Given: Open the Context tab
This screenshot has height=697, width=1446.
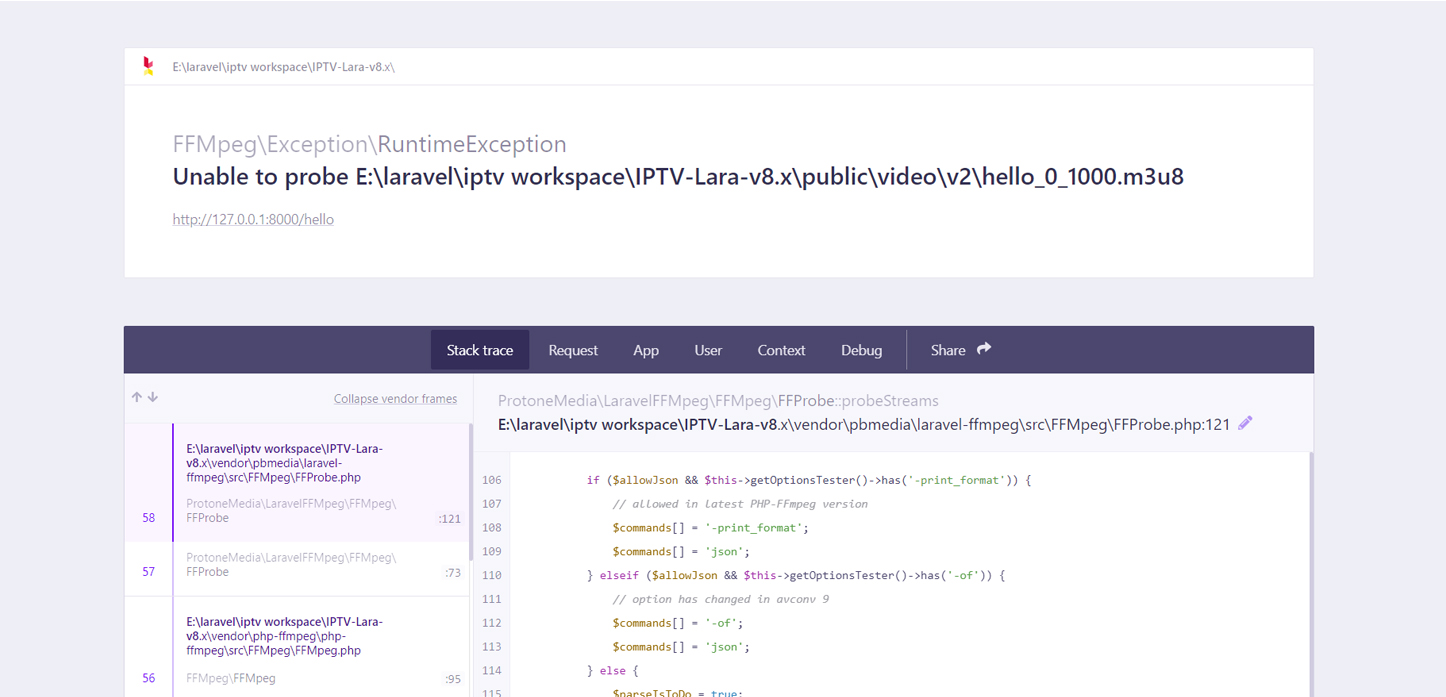Looking at the screenshot, I should [781, 350].
